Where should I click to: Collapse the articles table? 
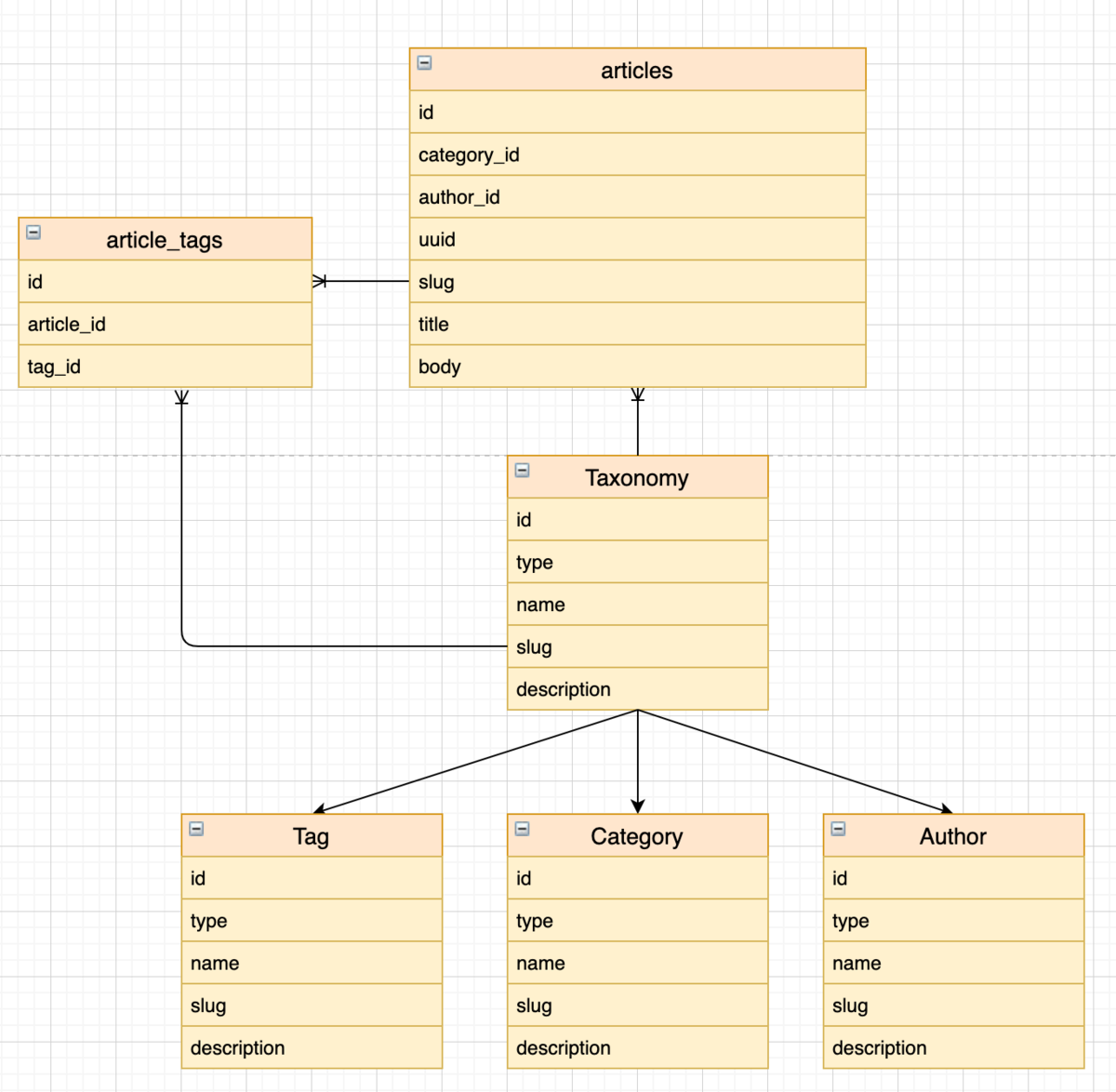(424, 63)
